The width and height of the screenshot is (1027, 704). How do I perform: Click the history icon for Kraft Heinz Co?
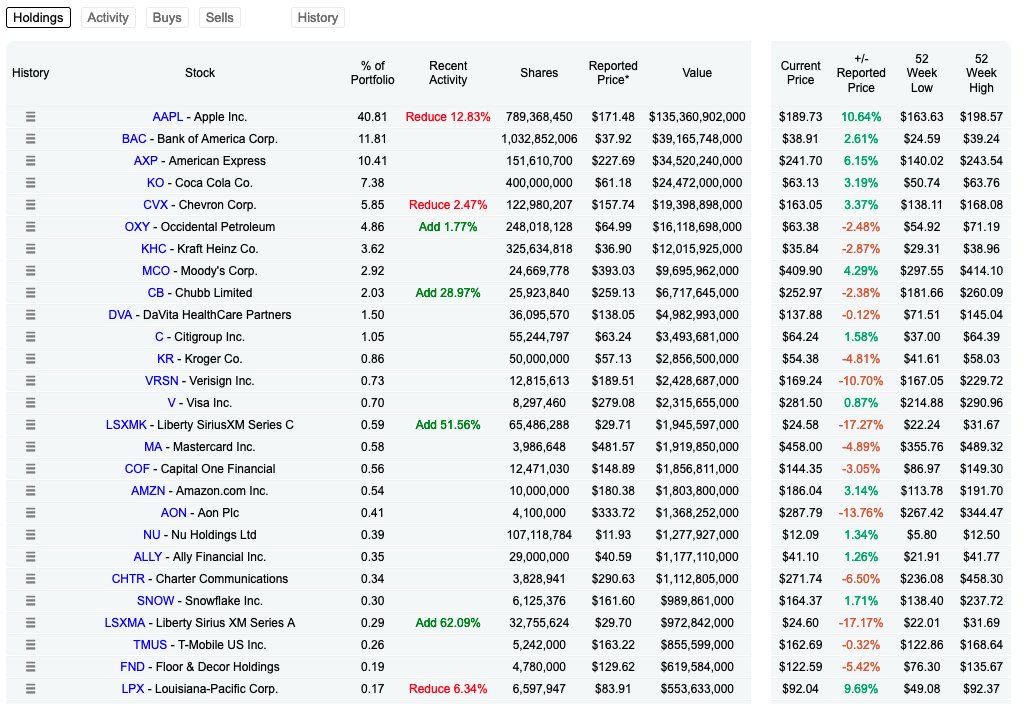click(31, 248)
